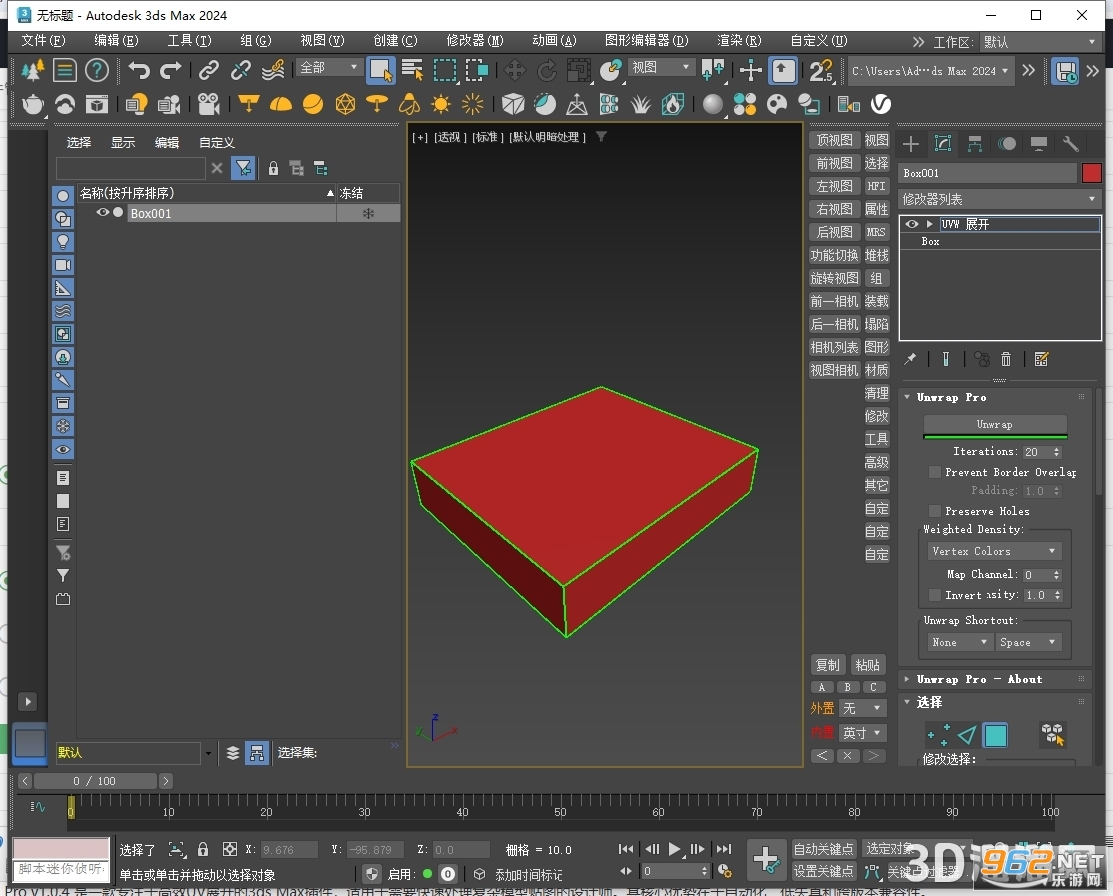Click the Undo arrow icon
Screen dimensions: 1113x896
point(139,70)
